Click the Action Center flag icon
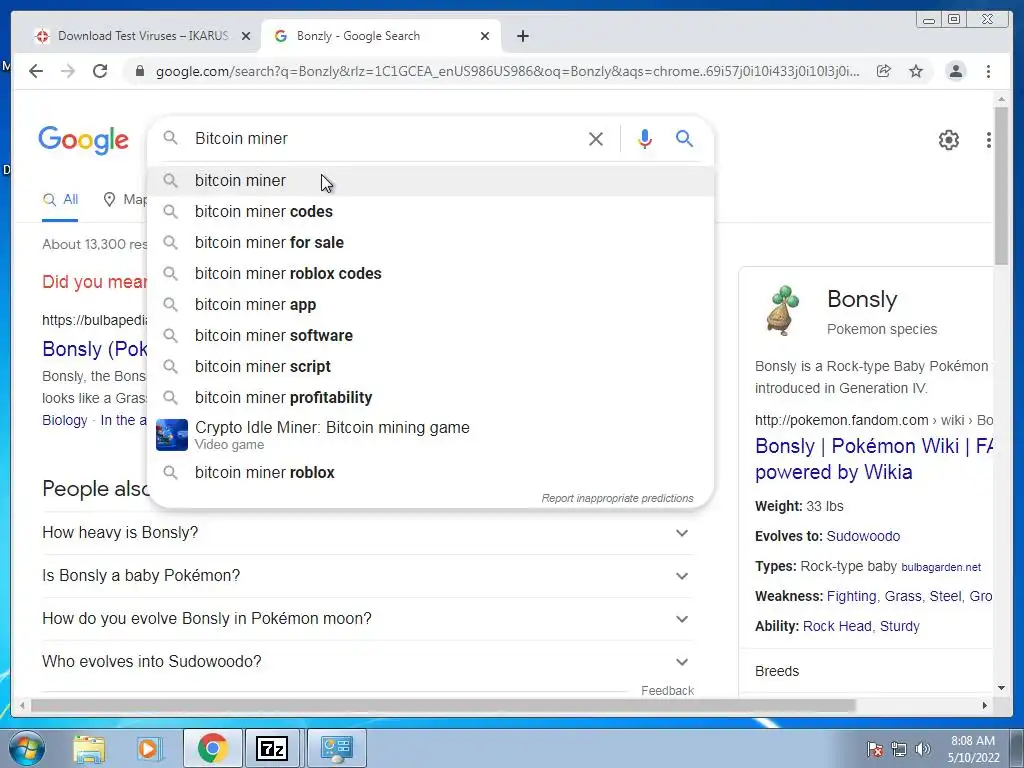1024x768 pixels. (875, 749)
